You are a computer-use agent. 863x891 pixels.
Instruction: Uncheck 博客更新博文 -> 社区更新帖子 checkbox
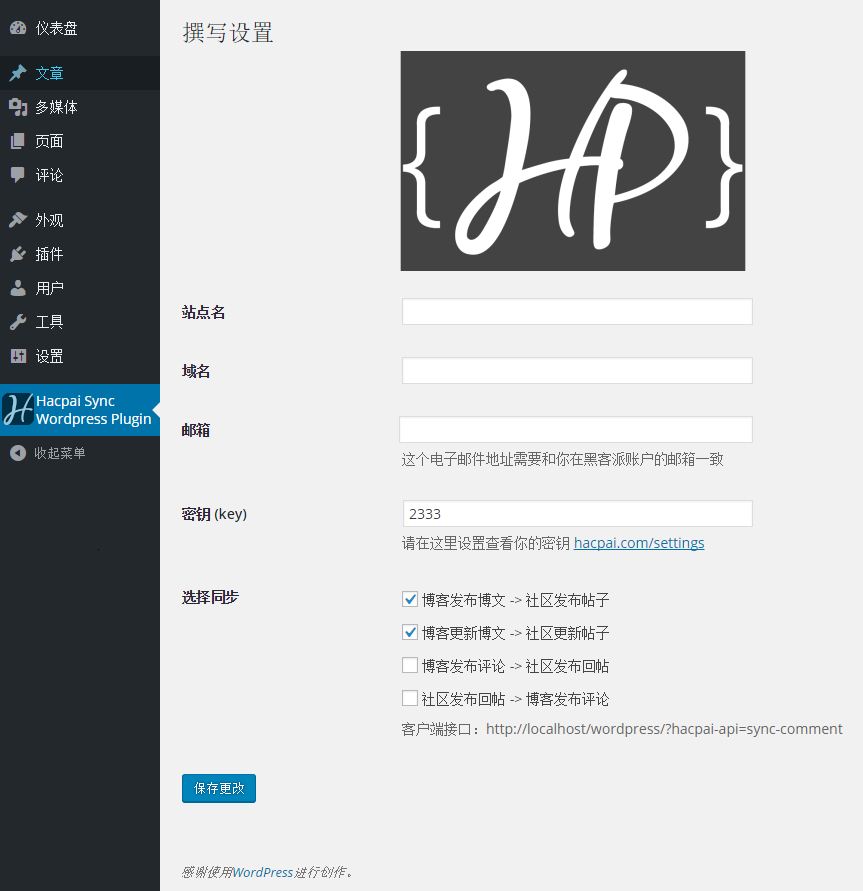tap(410, 633)
